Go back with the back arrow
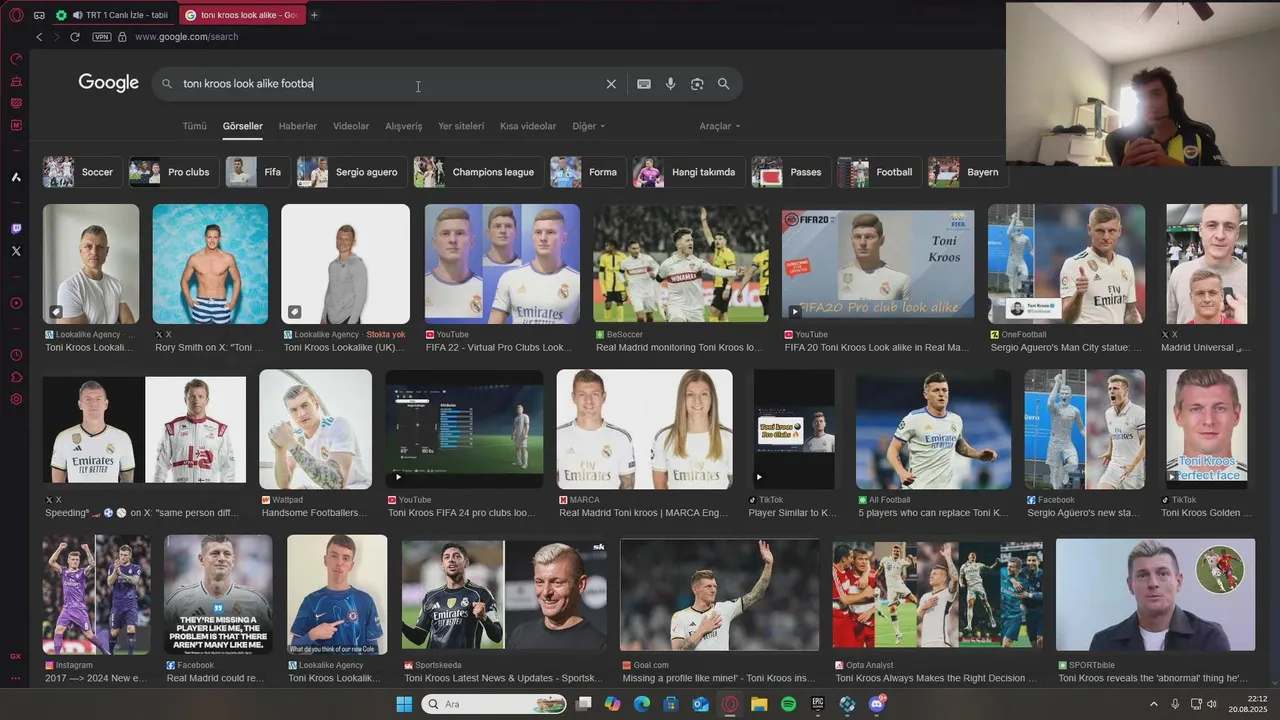Screen dimensions: 1280x720 39,37
